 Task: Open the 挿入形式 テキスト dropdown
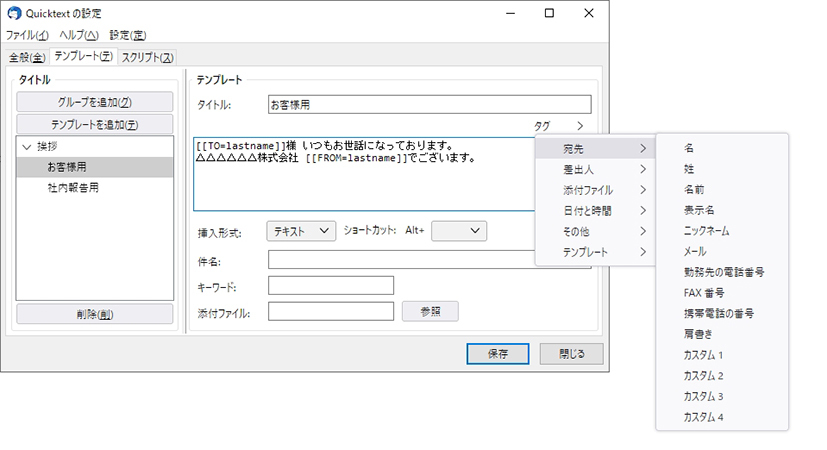301,231
